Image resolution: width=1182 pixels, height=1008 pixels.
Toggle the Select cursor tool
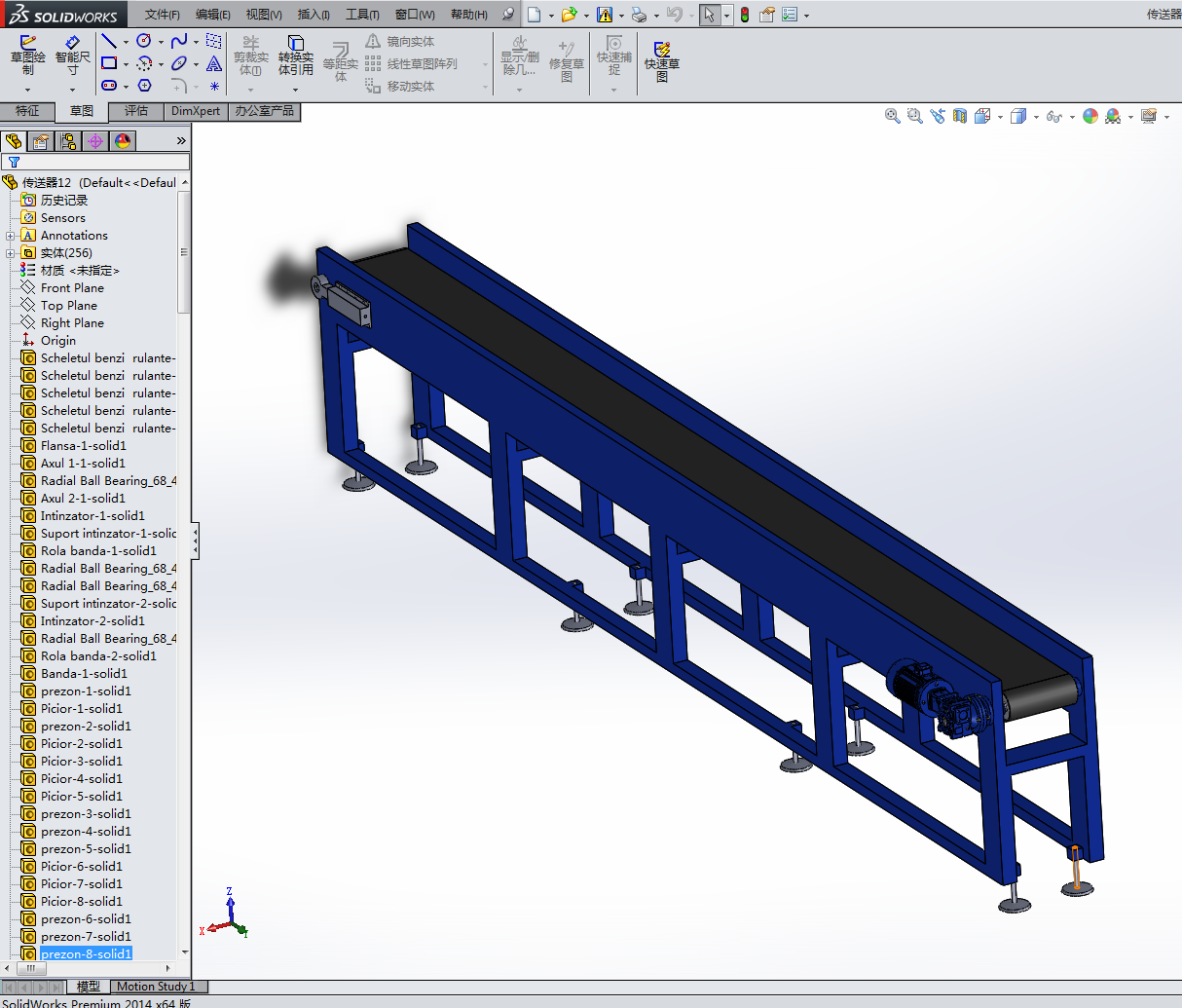click(709, 15)
